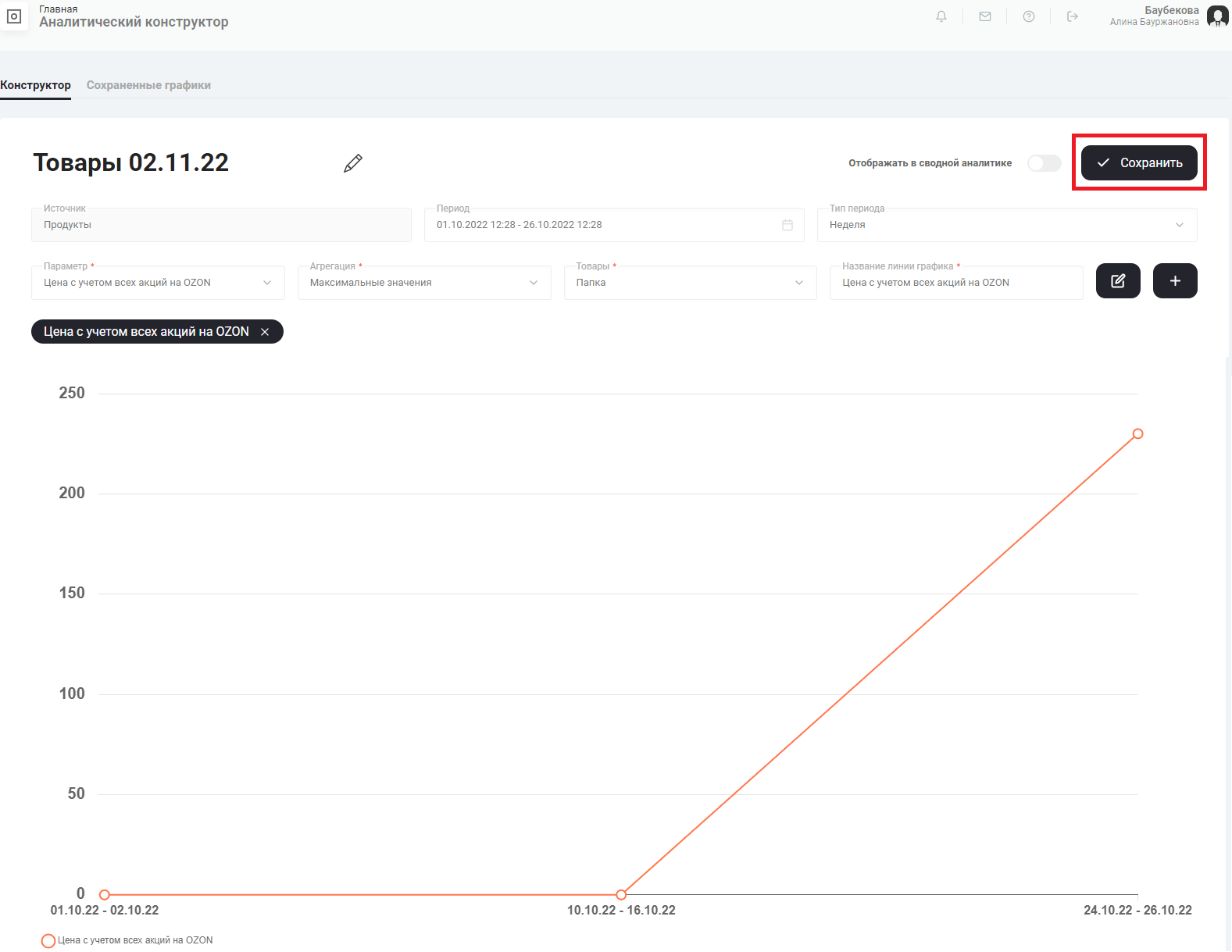This screenshot has width=1232, height=952.
Task: Select the Конструктор tab
Action: [x=35, y=85]
